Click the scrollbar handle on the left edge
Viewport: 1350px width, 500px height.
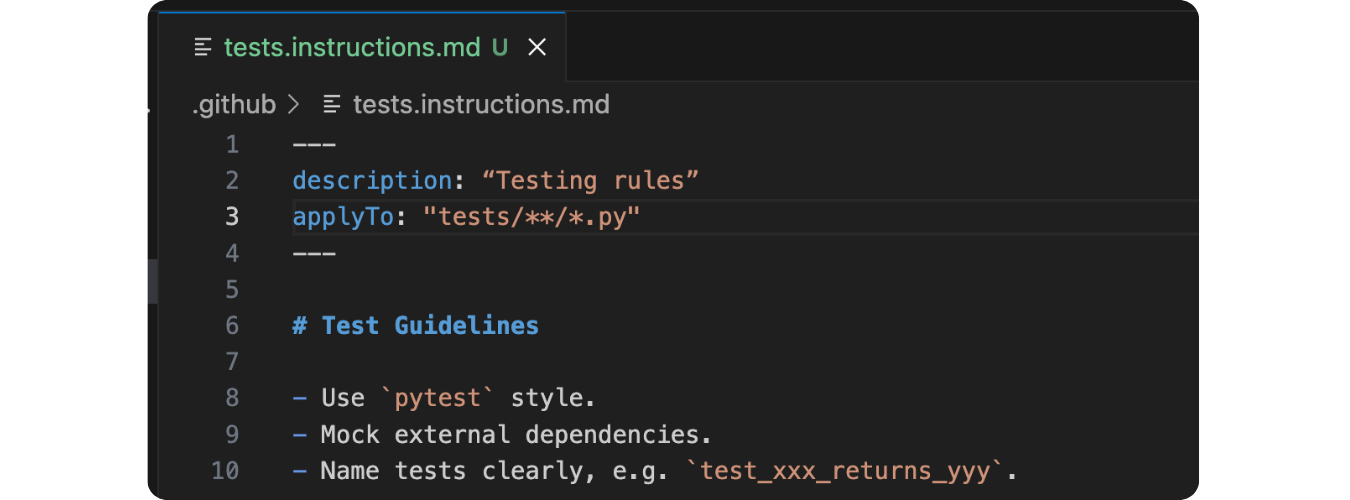pyautogui.click(x=152, y=281)
